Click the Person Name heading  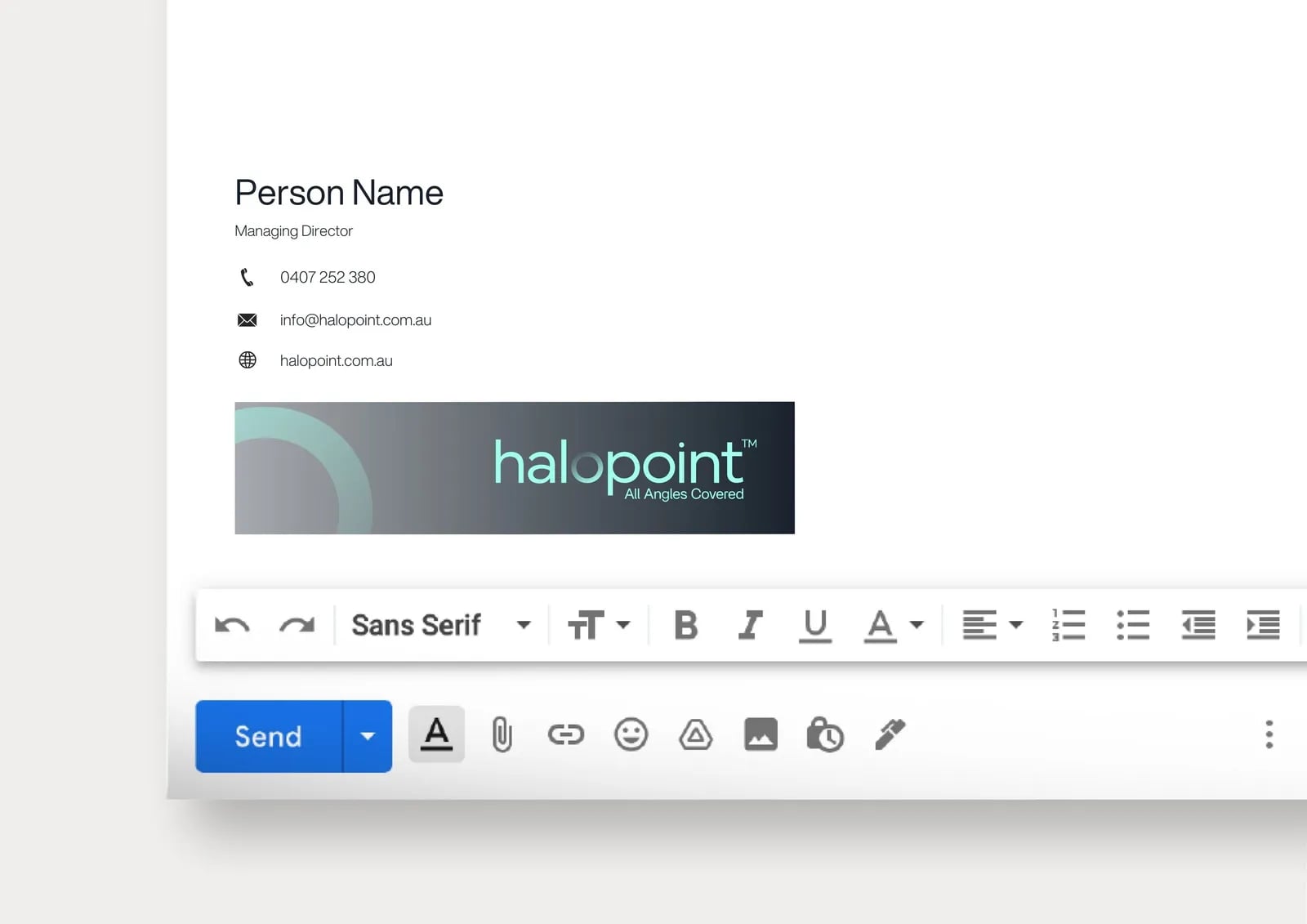(339, 193)
